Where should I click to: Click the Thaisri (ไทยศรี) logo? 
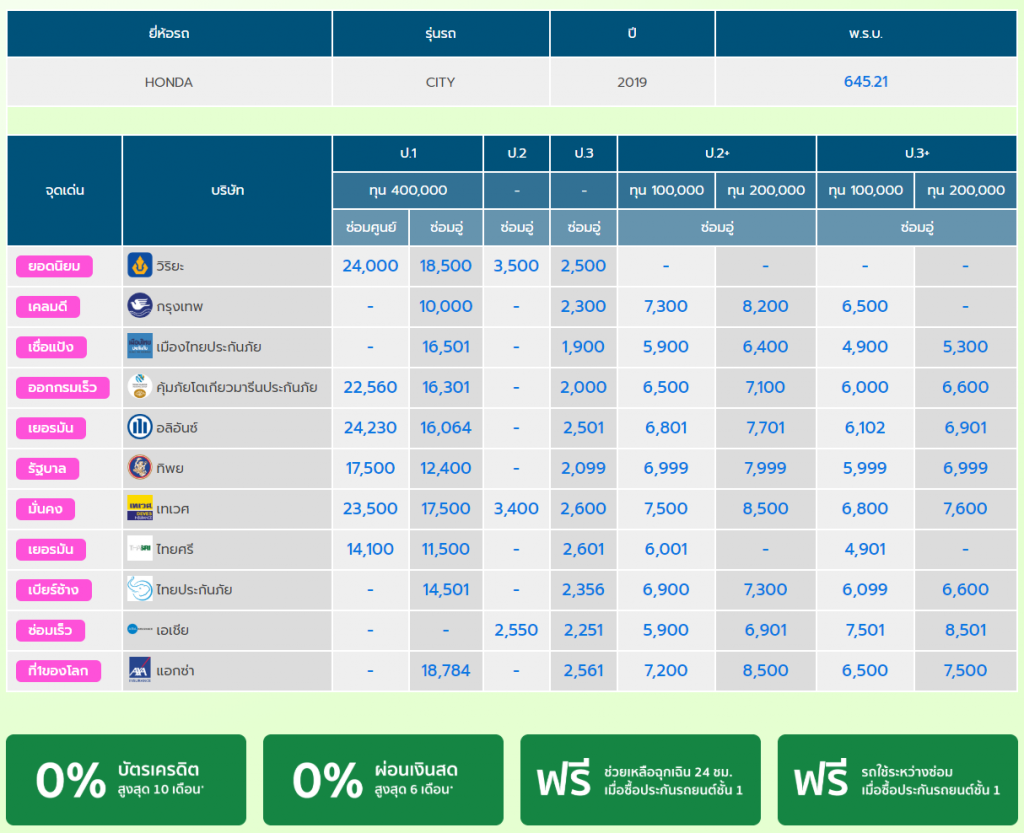pos(140,549)
